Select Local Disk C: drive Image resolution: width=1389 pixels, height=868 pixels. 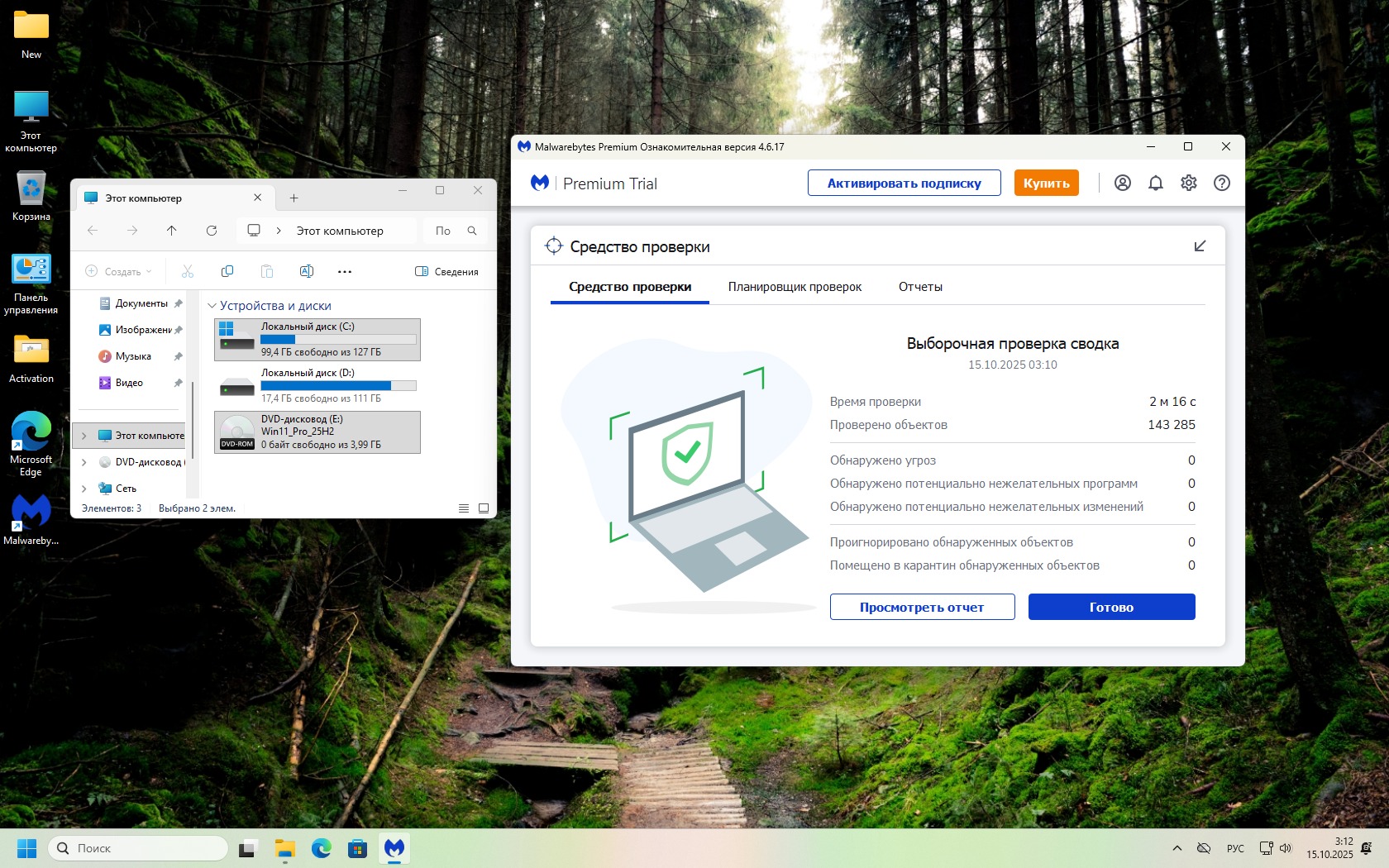pyautogui.click(x=317, y=340)
